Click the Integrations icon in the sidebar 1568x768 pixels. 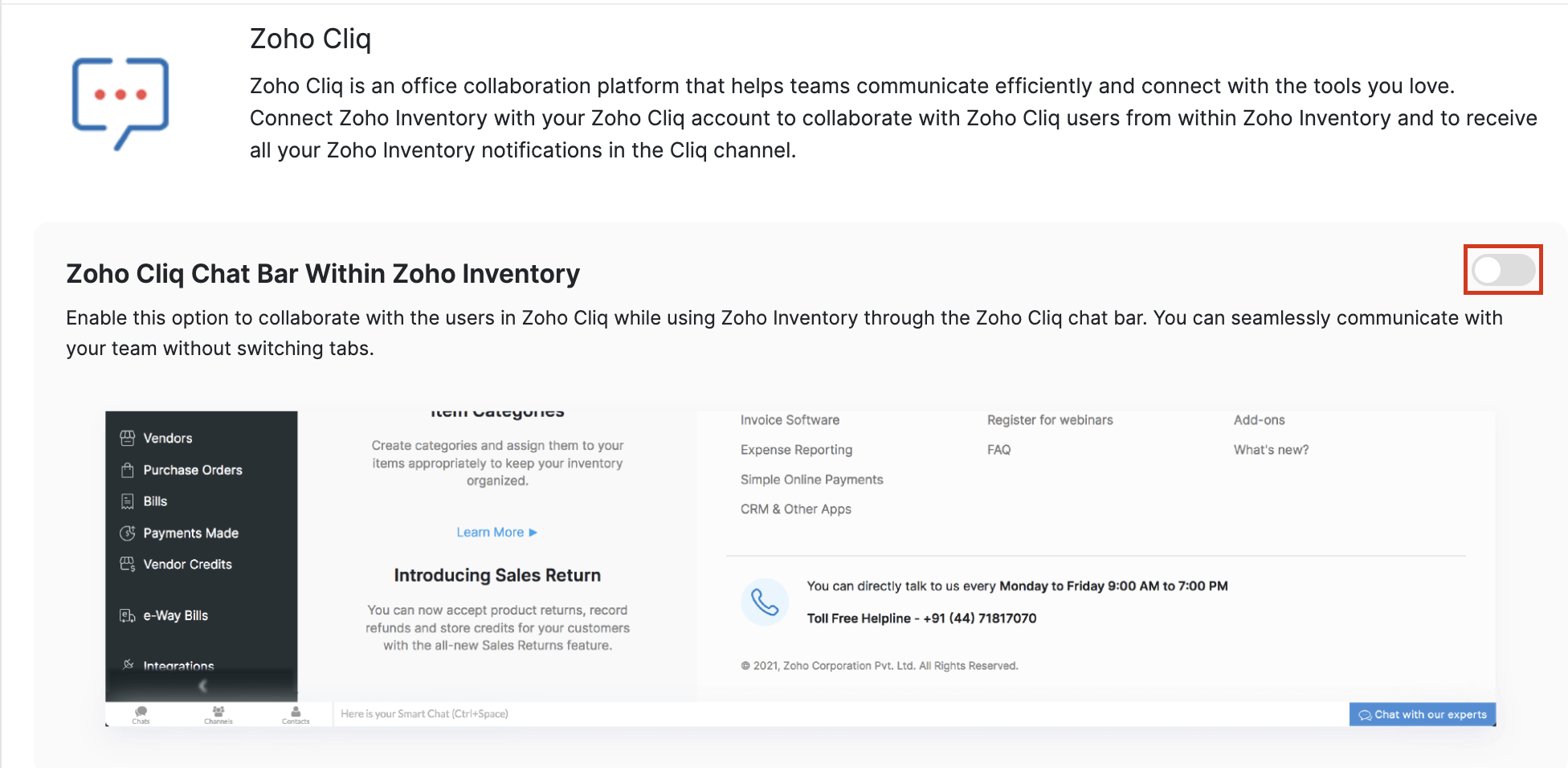click(128, 664)
